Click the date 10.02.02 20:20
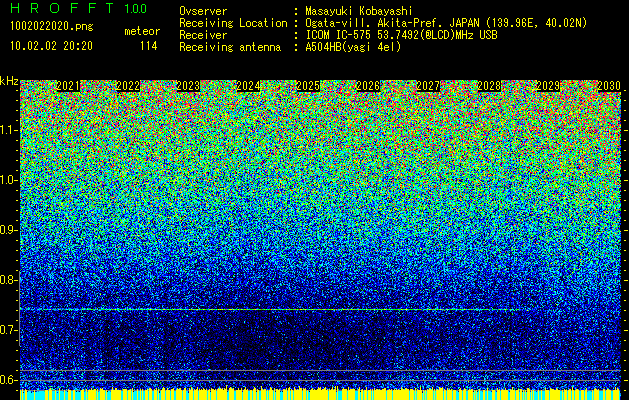This screenshot has height=400, width=629. (x=51, y=46)
